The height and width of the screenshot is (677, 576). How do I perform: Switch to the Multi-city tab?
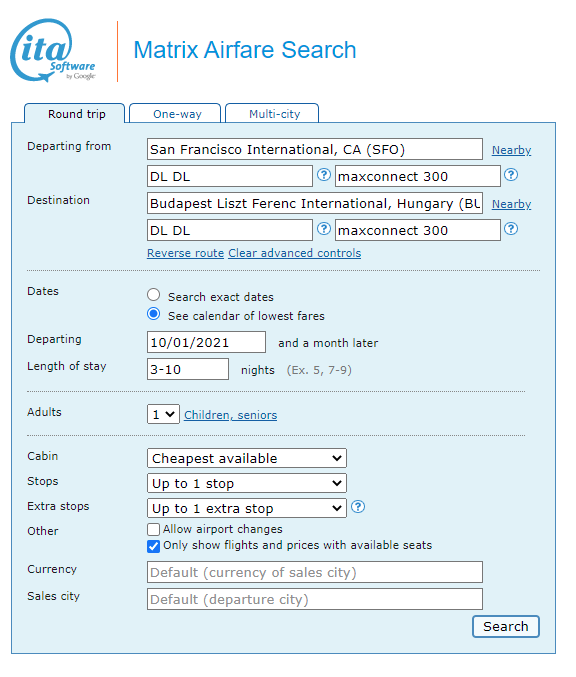click(x=272, y=114)
